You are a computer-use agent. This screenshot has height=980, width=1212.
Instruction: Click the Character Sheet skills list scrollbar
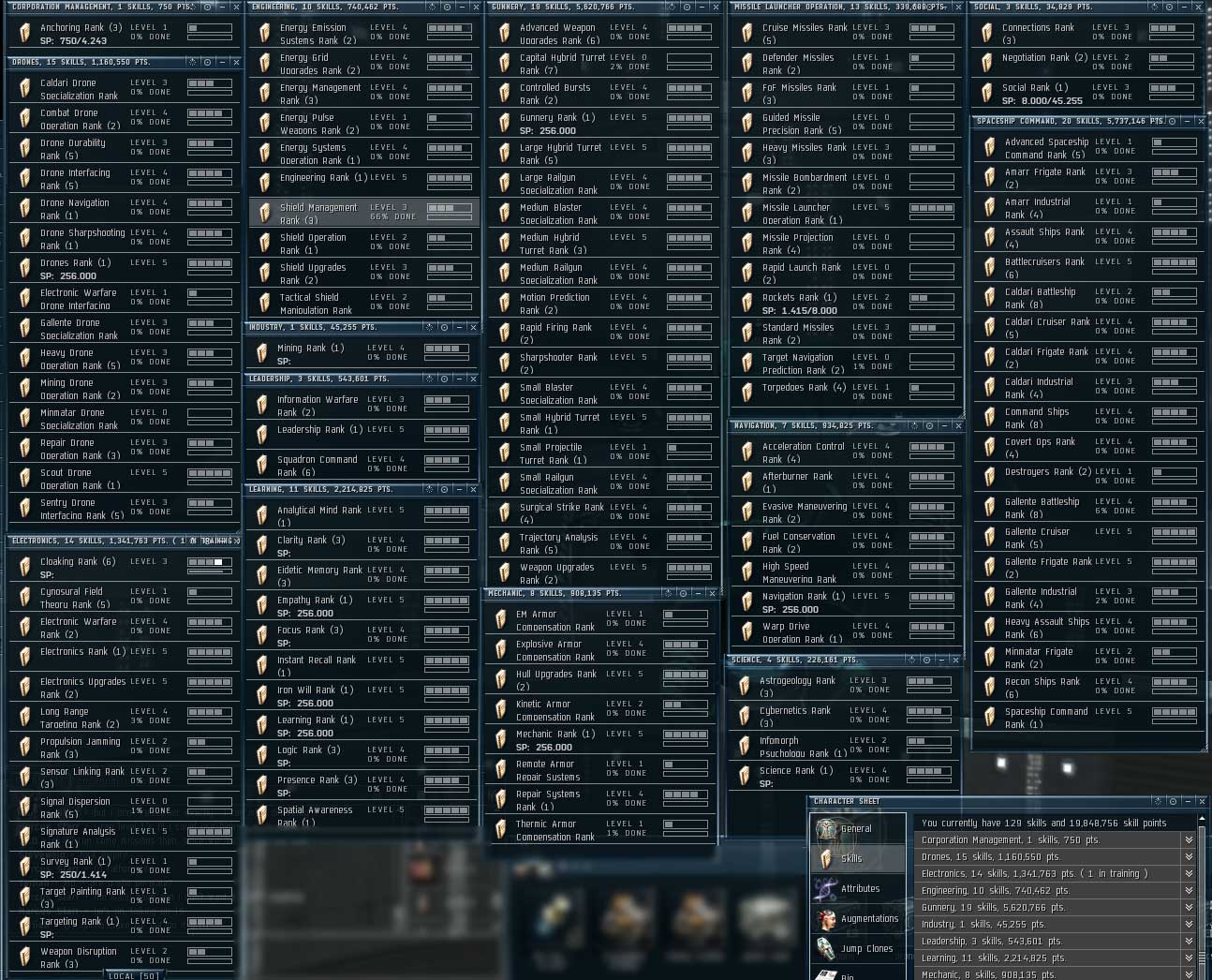1203,904
